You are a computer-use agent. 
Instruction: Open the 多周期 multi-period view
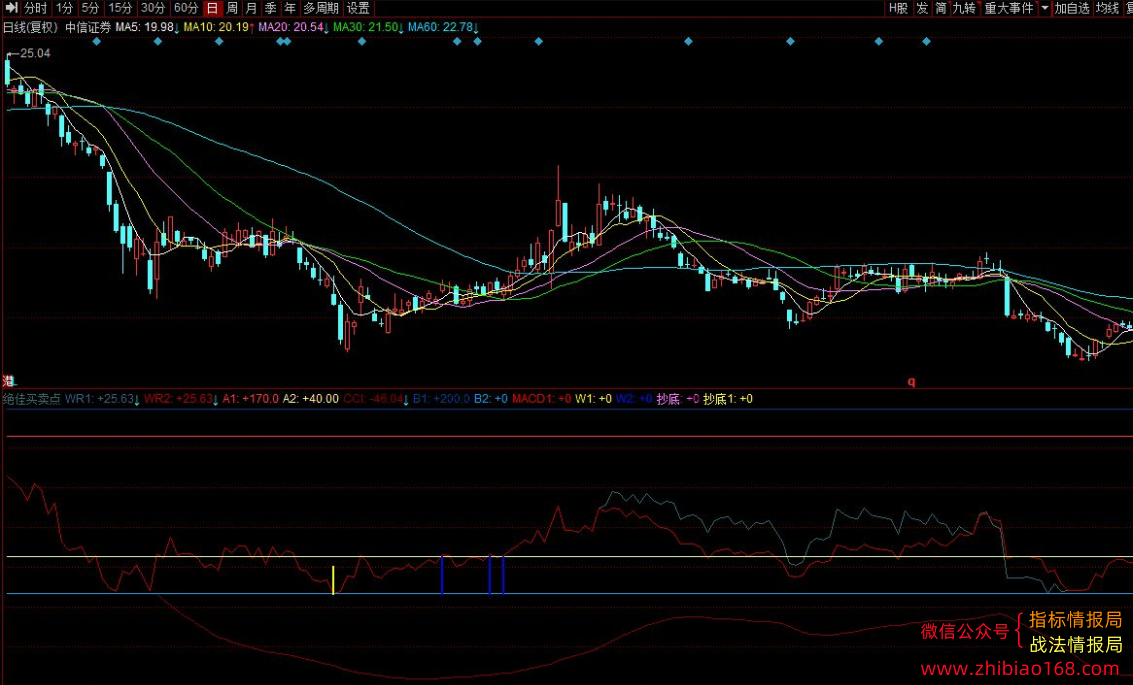321,8
